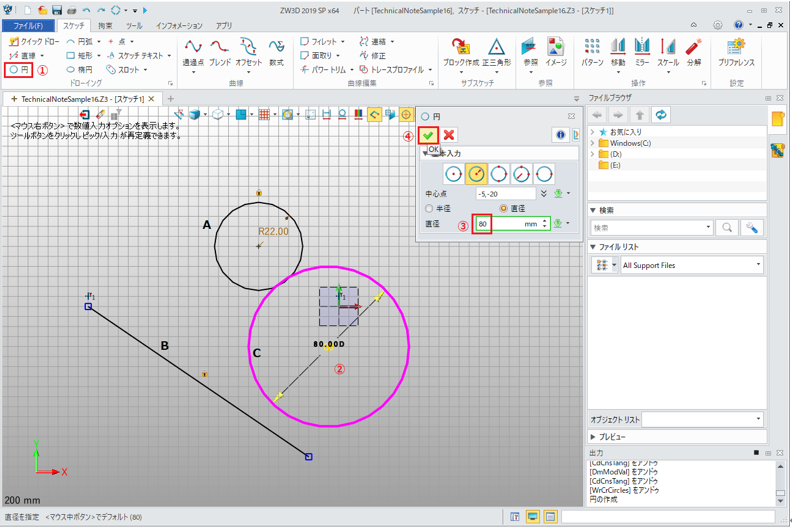792x527 pixels.
Task: Click the 中心点 center point input field
Action: click(x=506, y=194)
